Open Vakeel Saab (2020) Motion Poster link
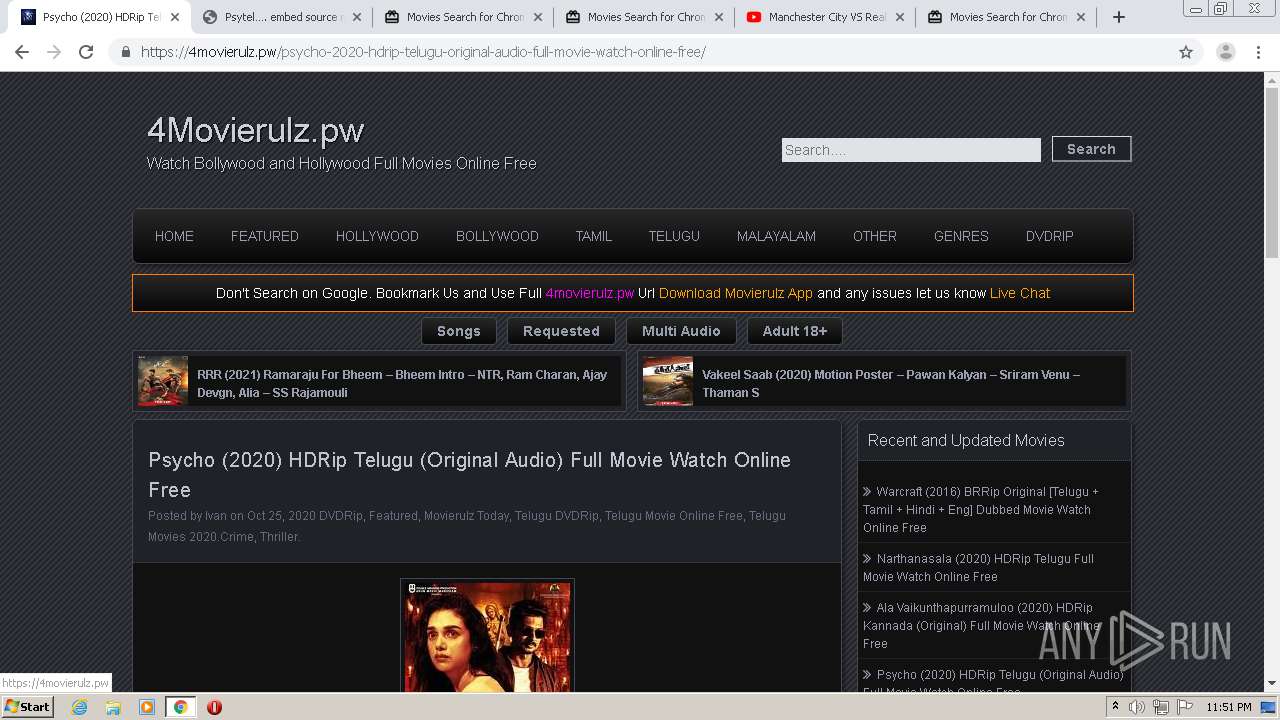Screen dimensions: 1280x720 (x=891, y=383)
